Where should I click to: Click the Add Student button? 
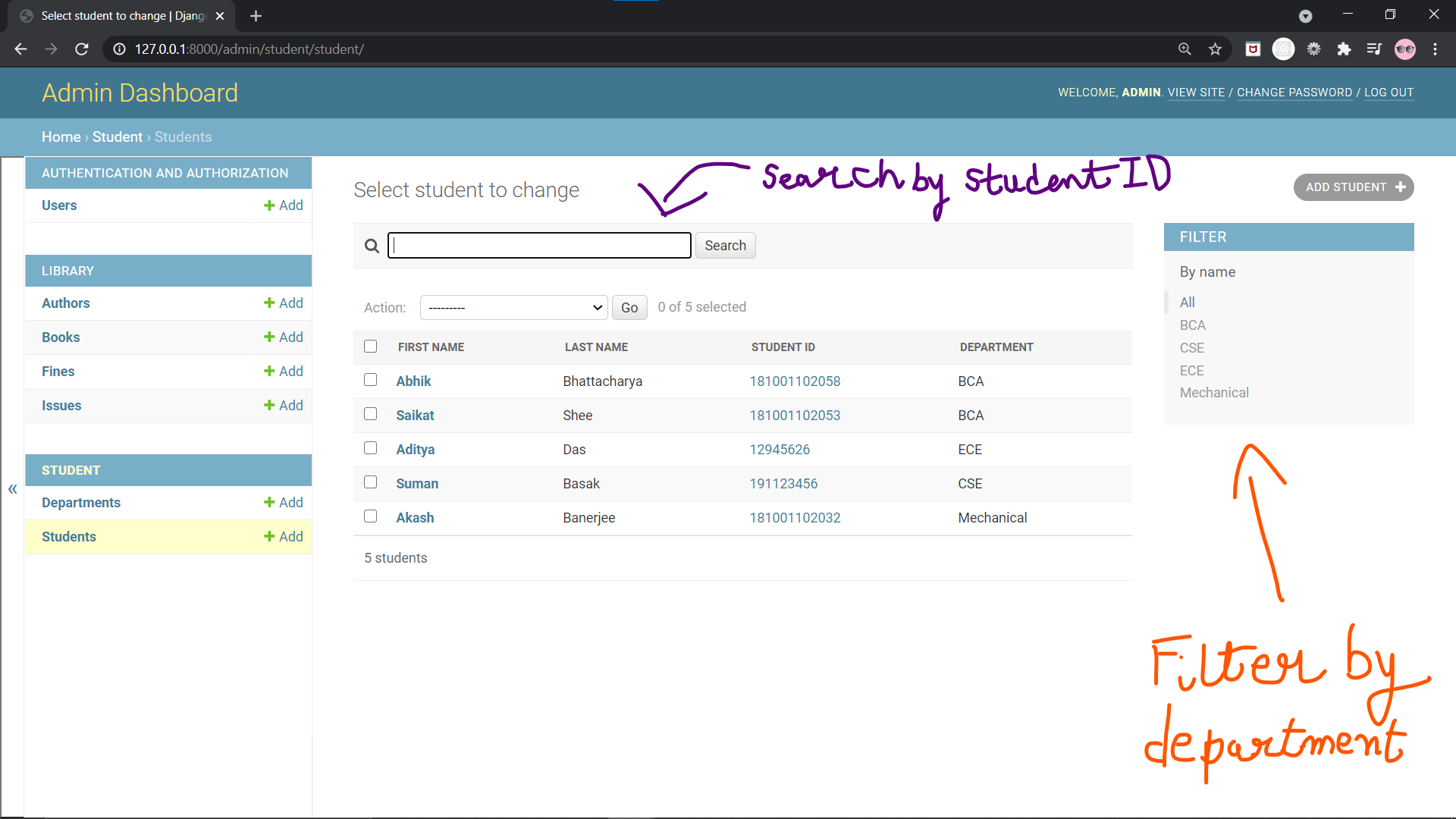pos(1354,187)
